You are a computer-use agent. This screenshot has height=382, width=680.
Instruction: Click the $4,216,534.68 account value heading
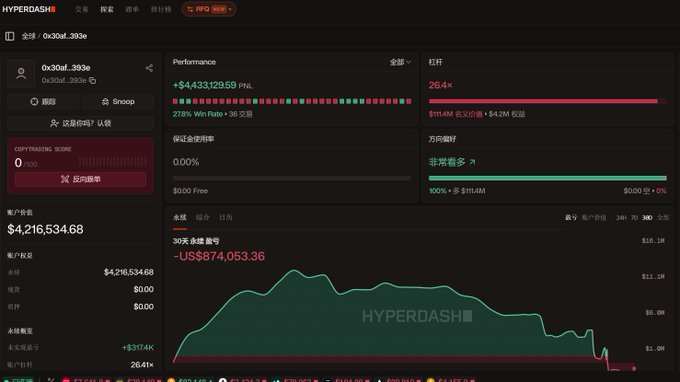45,229
